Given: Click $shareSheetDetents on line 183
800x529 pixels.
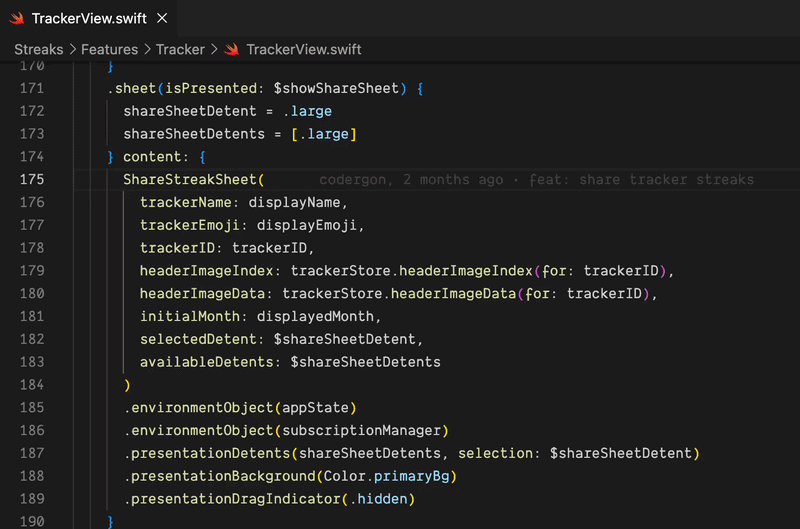Looking at the screenshot, I should pos(365,362).
